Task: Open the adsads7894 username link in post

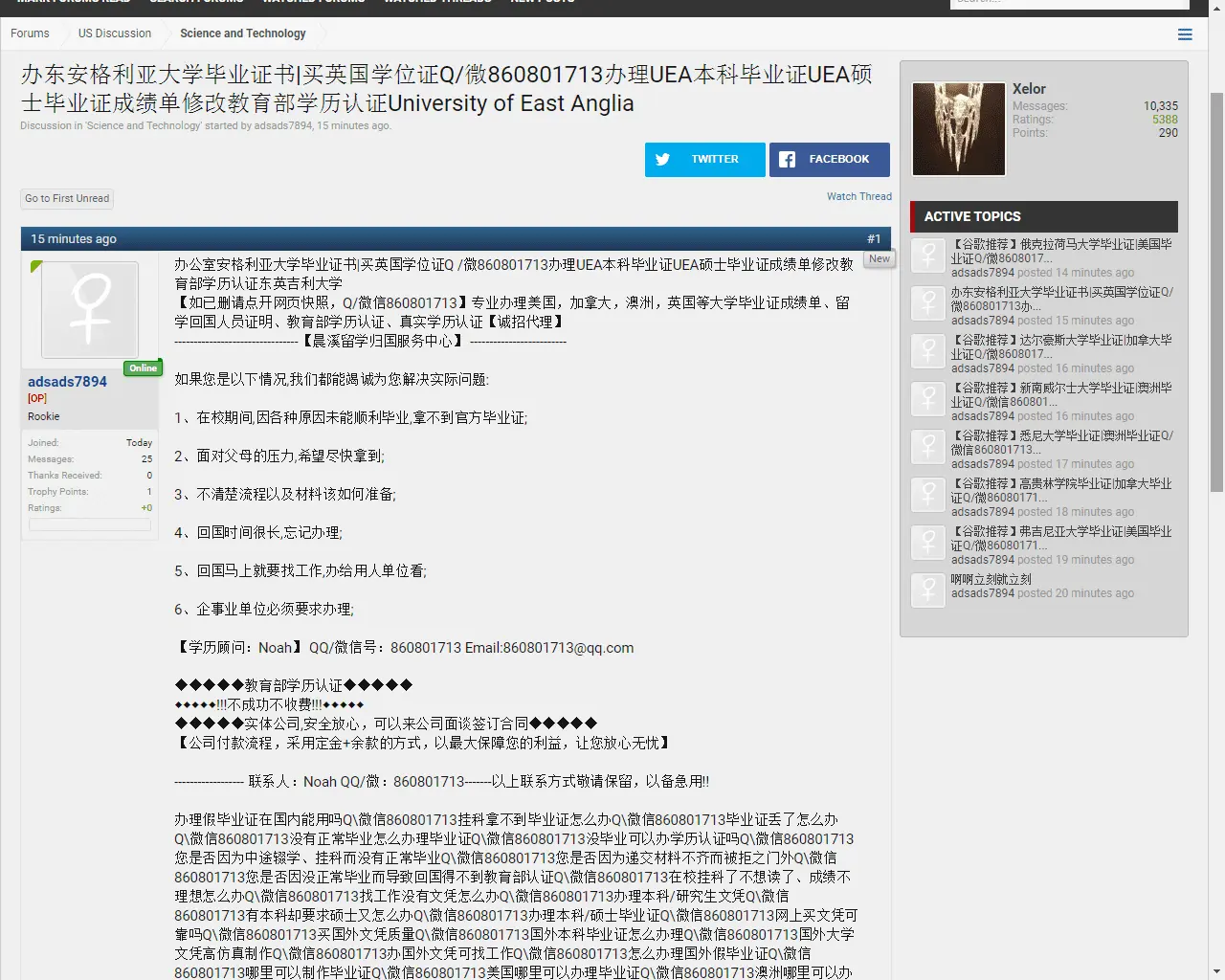Action: (67, 382)
